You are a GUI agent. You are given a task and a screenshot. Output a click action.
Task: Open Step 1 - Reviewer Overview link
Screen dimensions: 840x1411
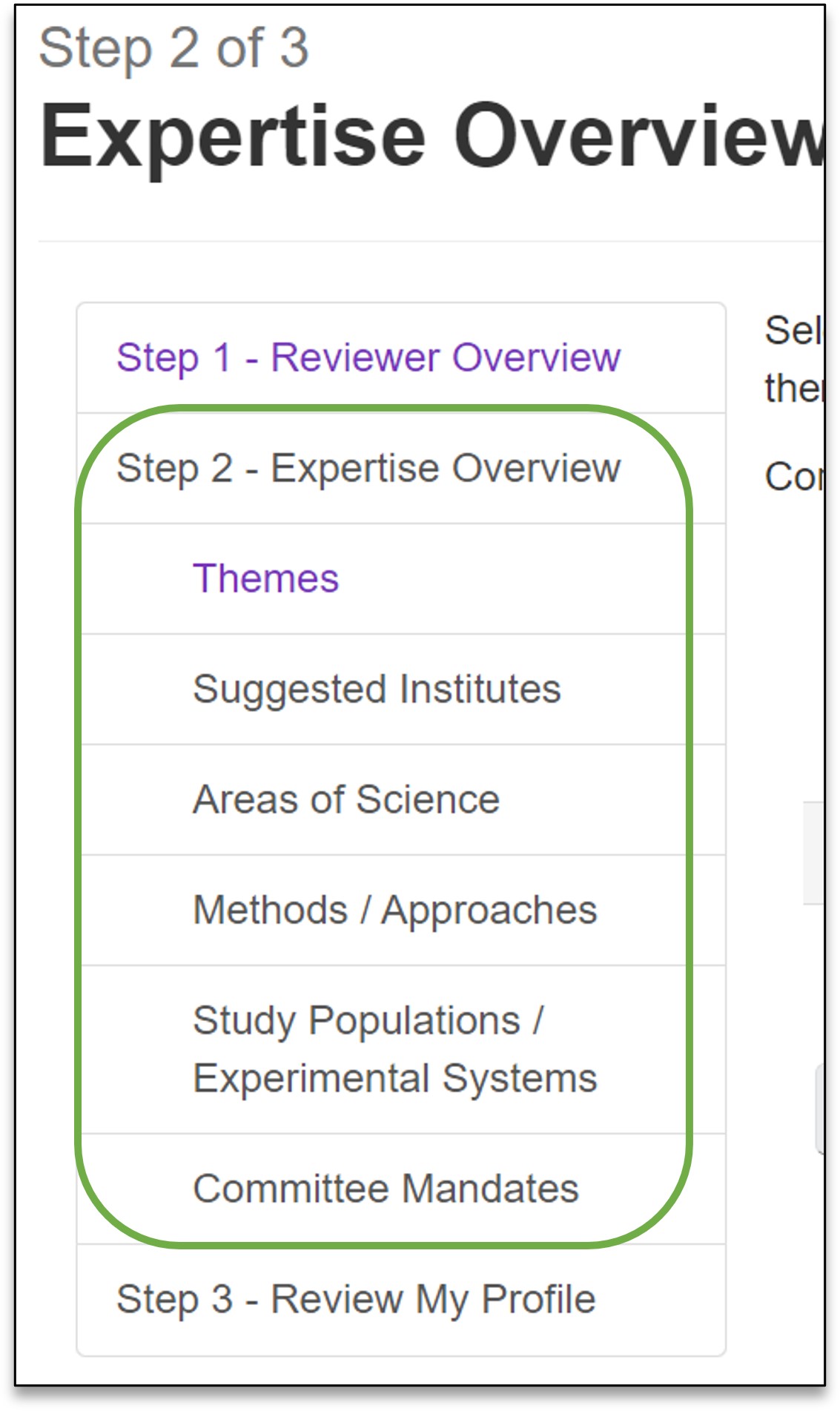(368, 358)
